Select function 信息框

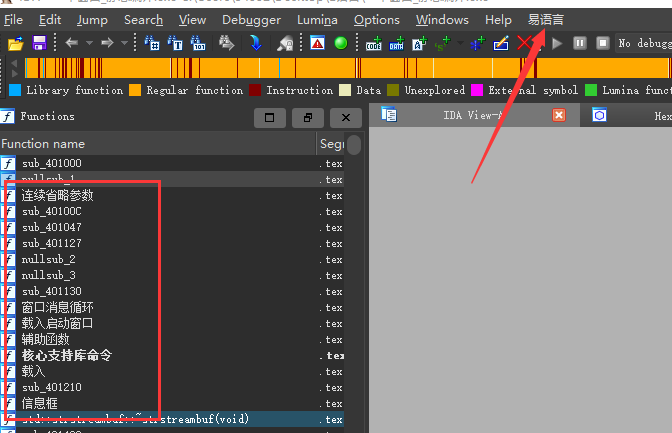tap(172, 403)
